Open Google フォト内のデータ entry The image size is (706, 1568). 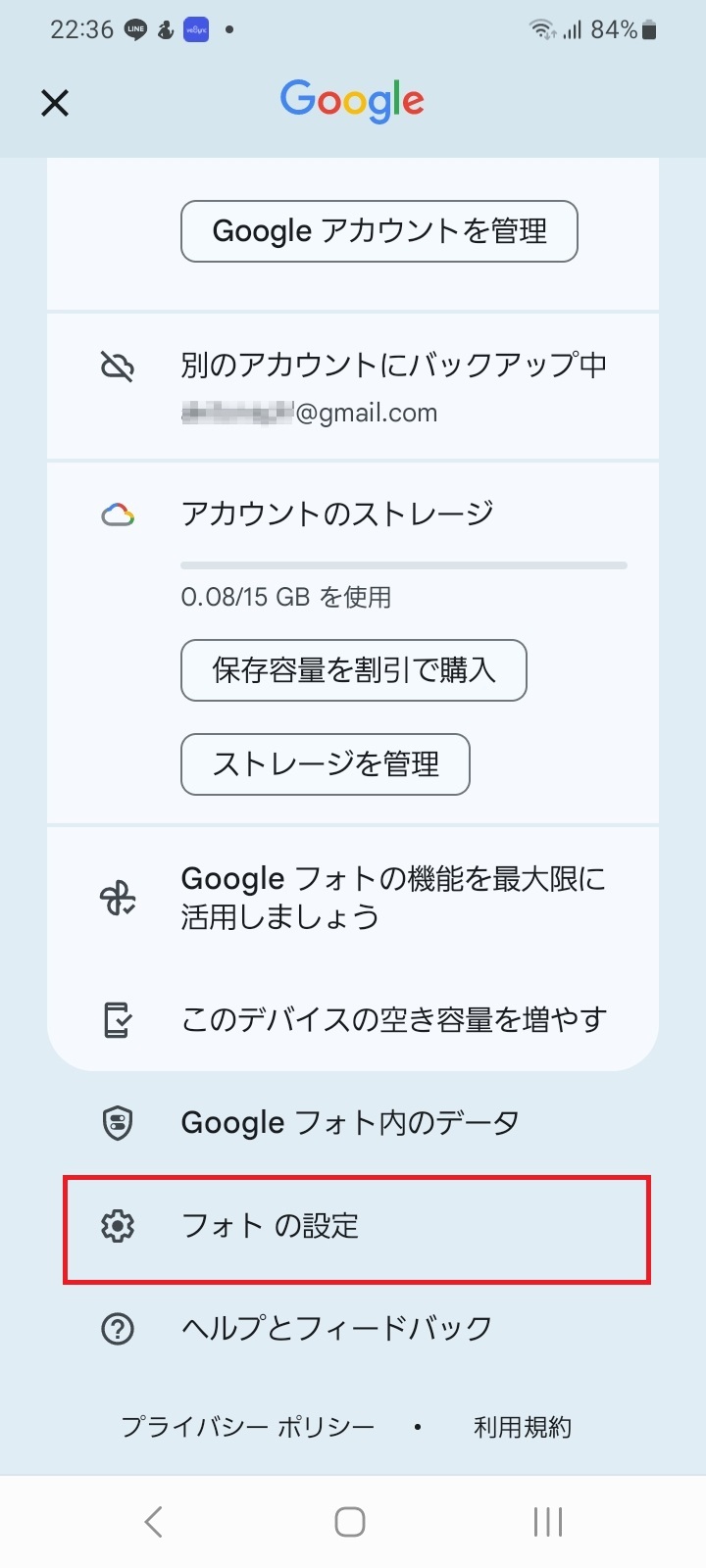click(x=350, y=1123)
